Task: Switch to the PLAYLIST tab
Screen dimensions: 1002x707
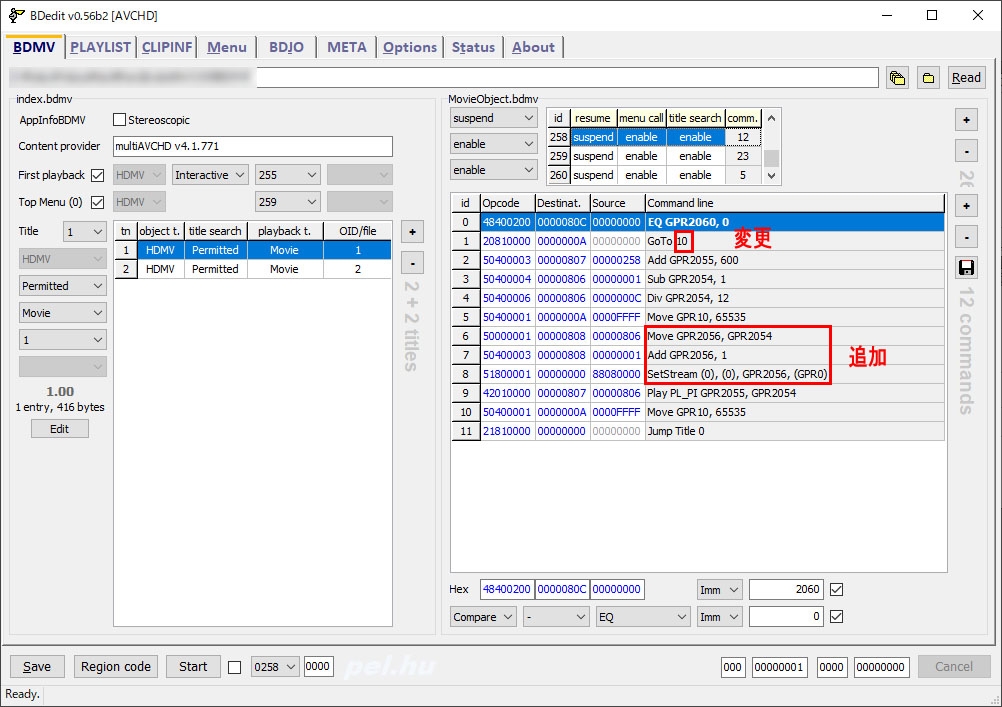Action: pyautogui.click(x=100, y=47)
